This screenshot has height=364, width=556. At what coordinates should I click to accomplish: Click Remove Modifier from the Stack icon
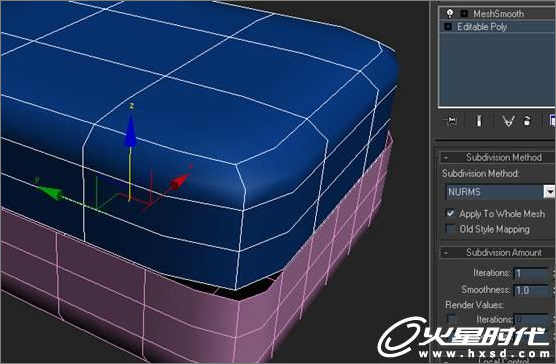click(x=527, y=121)
